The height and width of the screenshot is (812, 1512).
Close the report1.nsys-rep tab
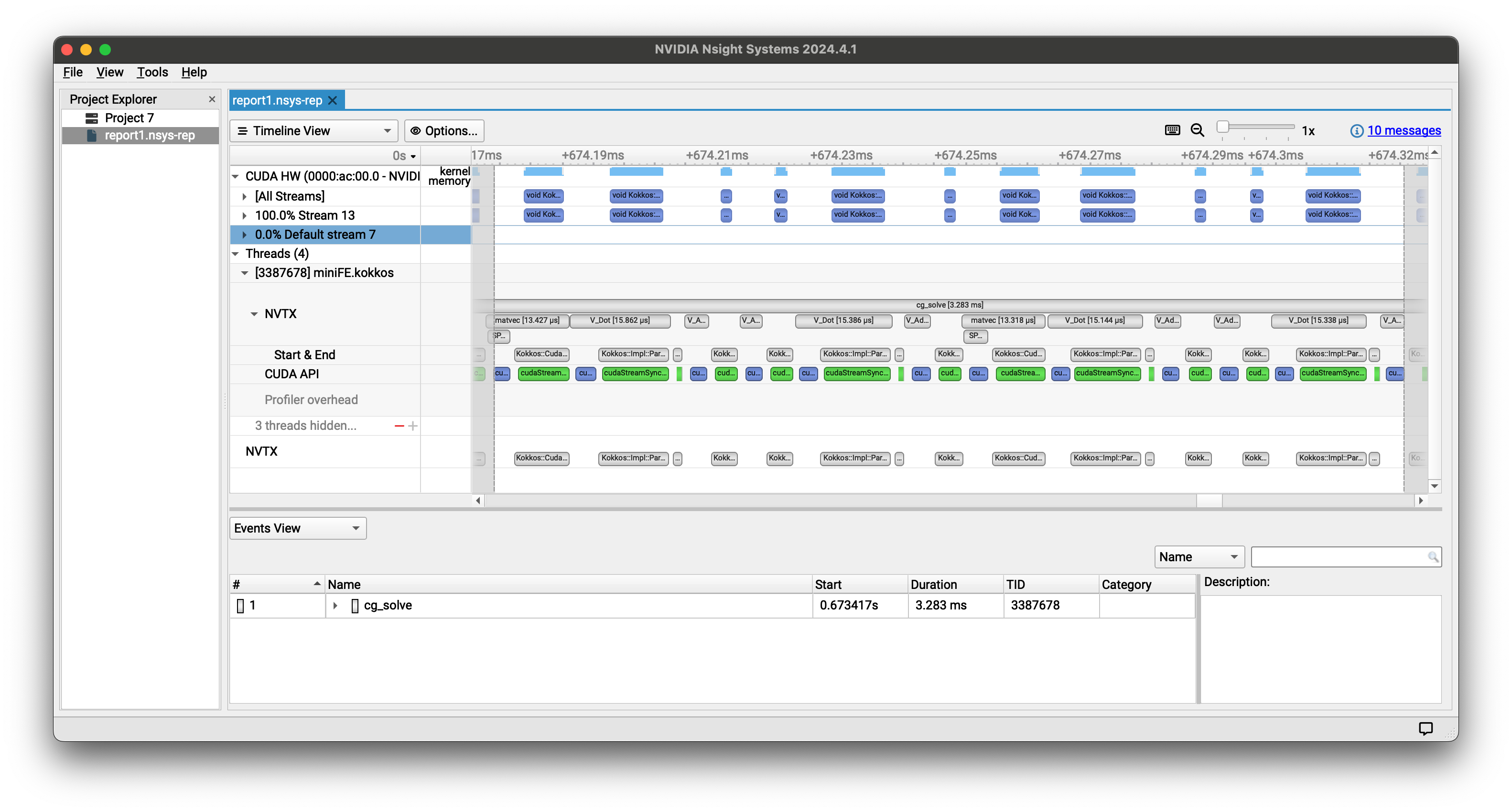[x=332, y=100]
